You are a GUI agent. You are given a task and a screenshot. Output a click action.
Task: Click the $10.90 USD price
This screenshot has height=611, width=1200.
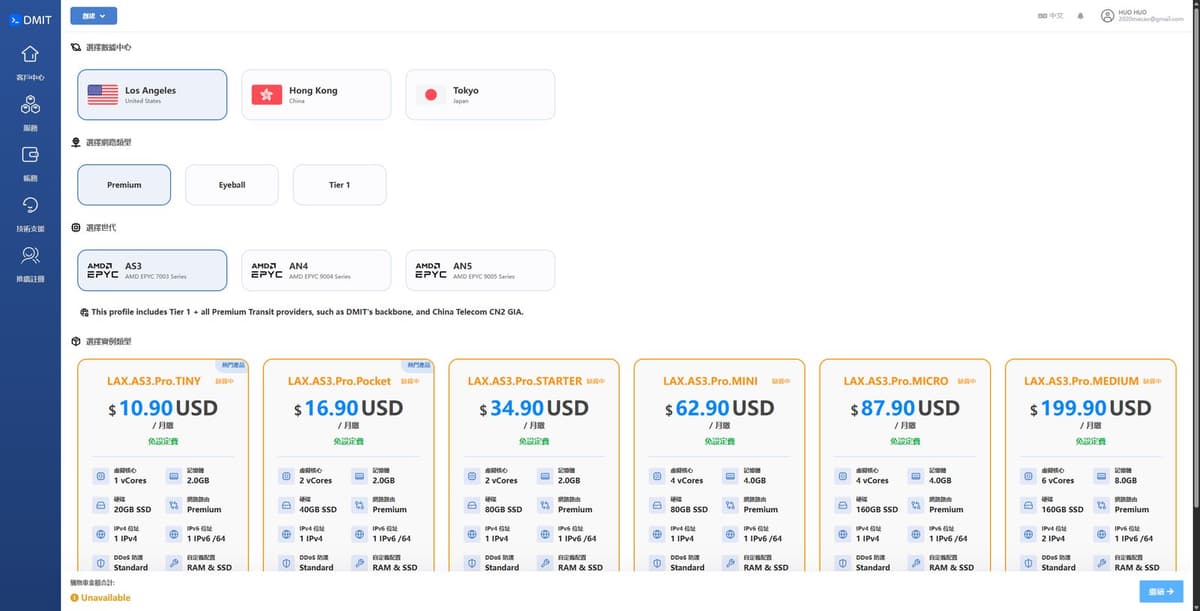(163, 408)
